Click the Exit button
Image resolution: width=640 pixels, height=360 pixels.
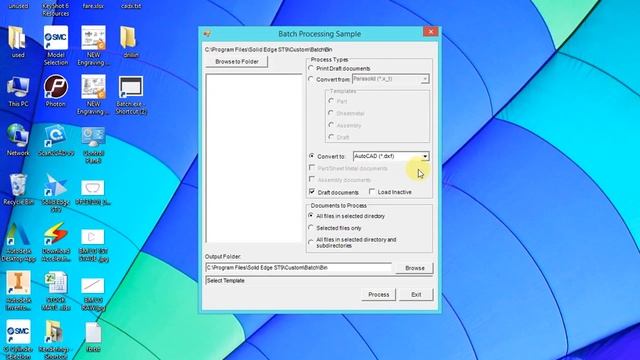pos(416,294)
